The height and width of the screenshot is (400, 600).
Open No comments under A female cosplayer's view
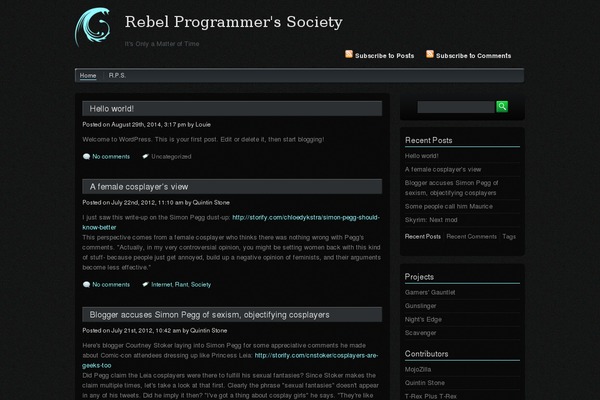tap(111, 284)
